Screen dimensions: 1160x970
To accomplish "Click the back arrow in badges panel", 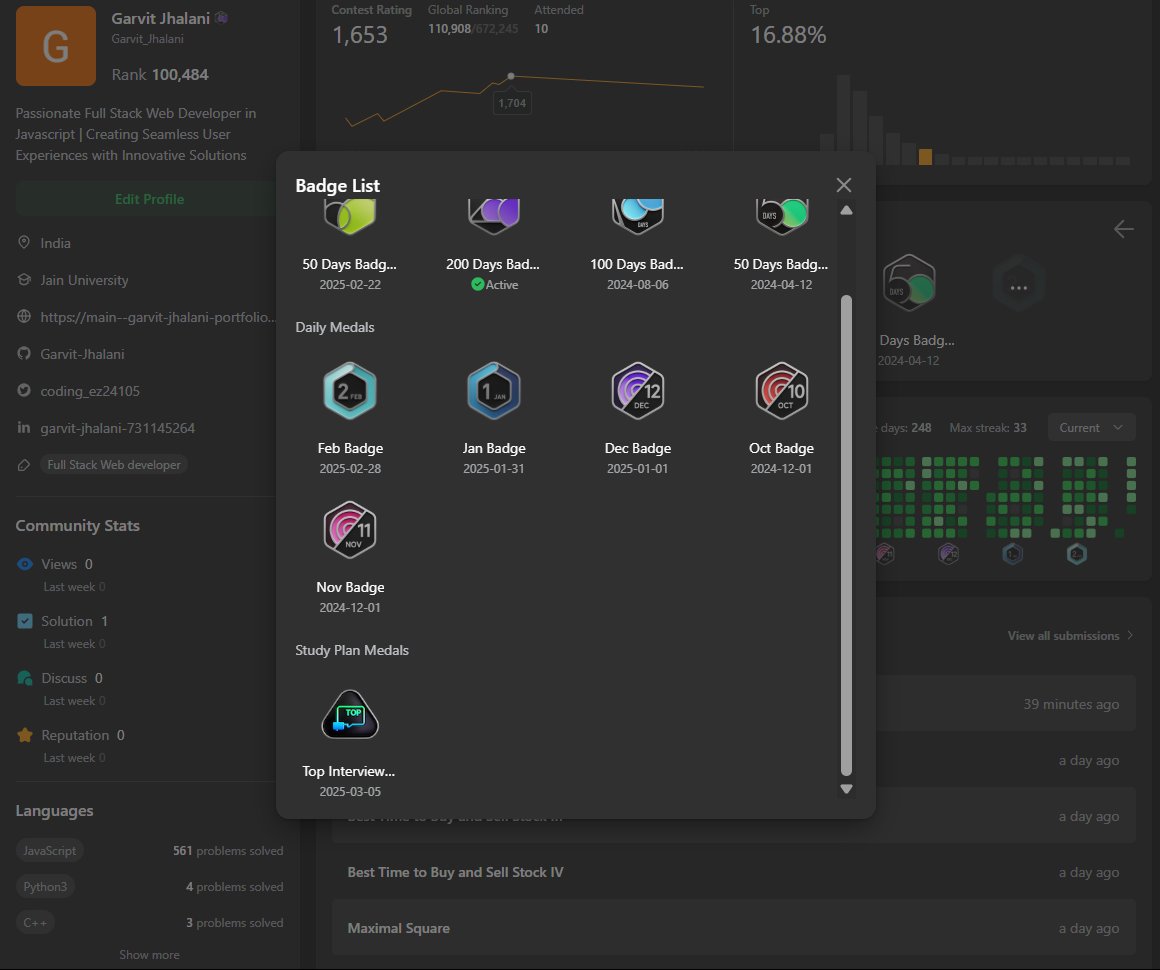I will (1123, 229).
